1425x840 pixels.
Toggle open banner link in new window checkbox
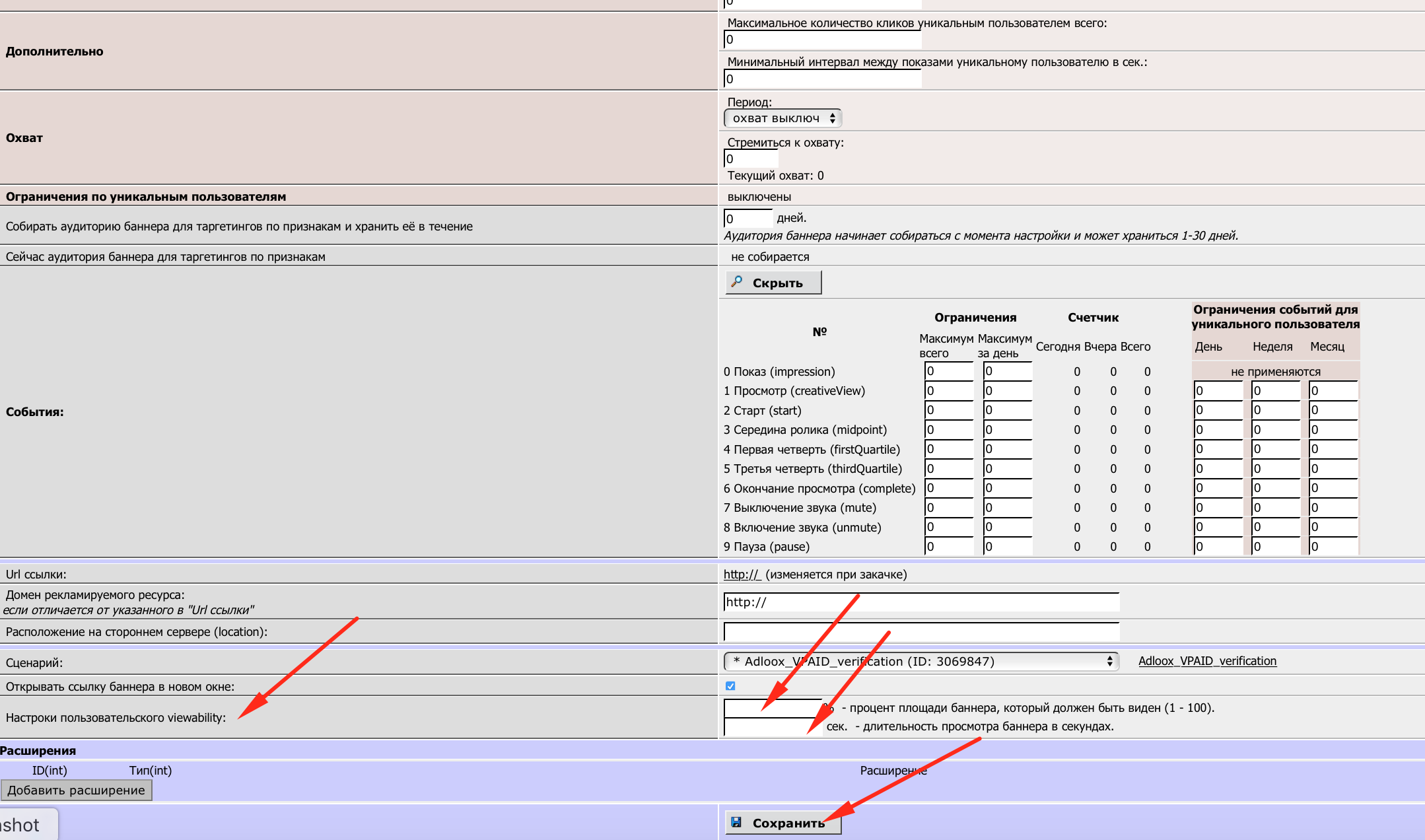[730, 686]
